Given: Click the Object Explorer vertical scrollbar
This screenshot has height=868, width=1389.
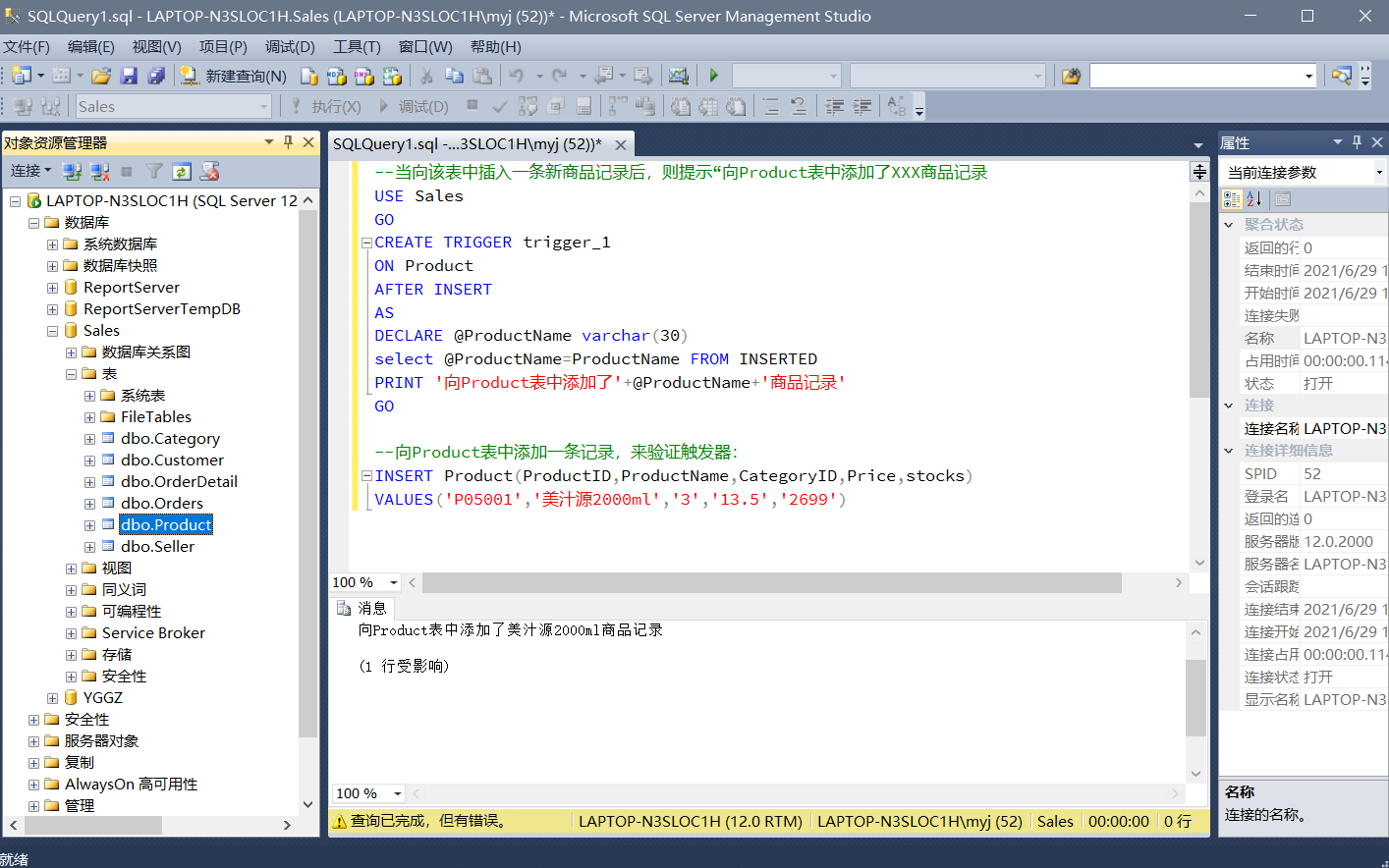Looking at the screenshot, I should coord(308,471).
